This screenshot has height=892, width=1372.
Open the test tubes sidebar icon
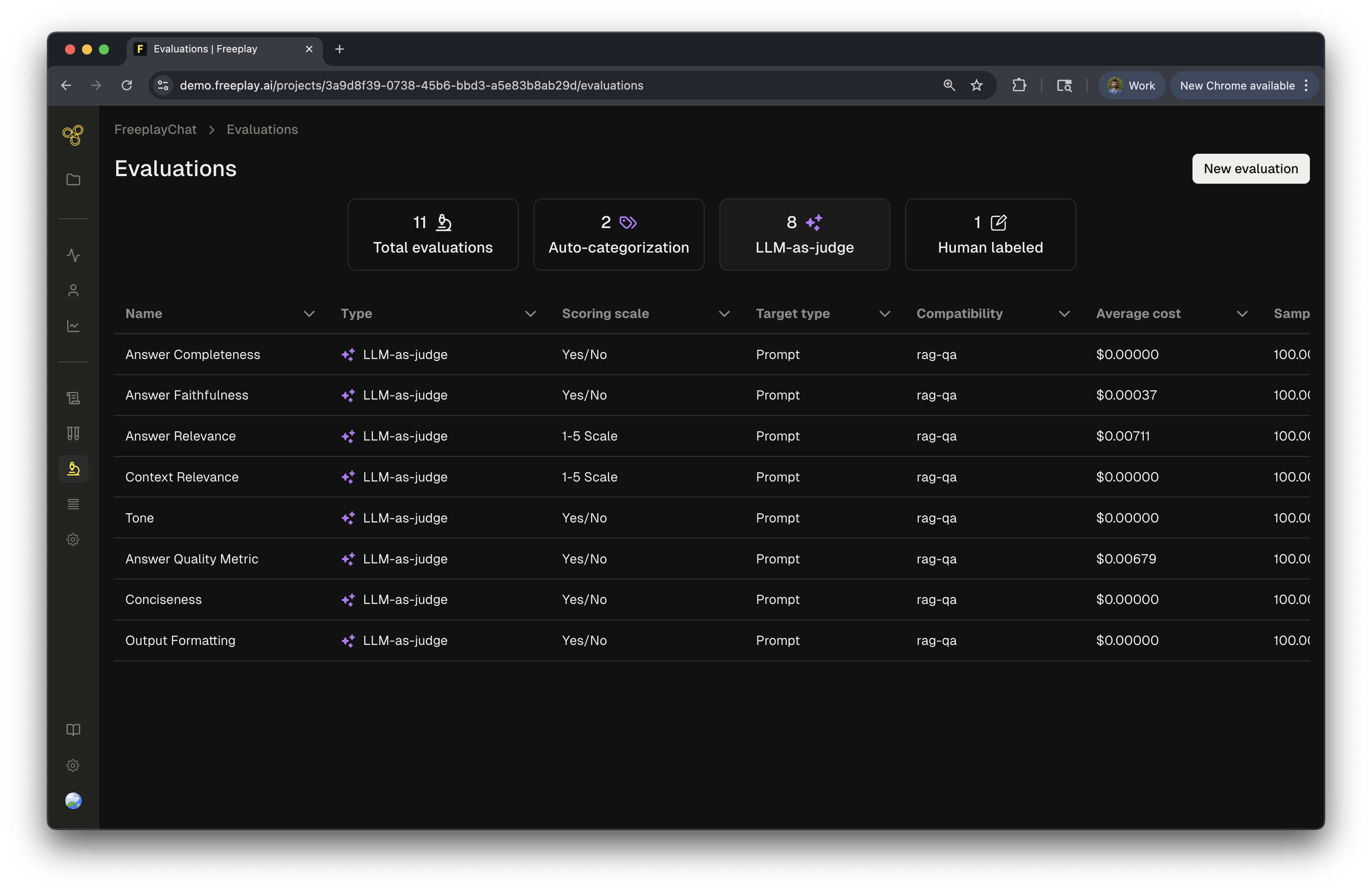(73, 433)
